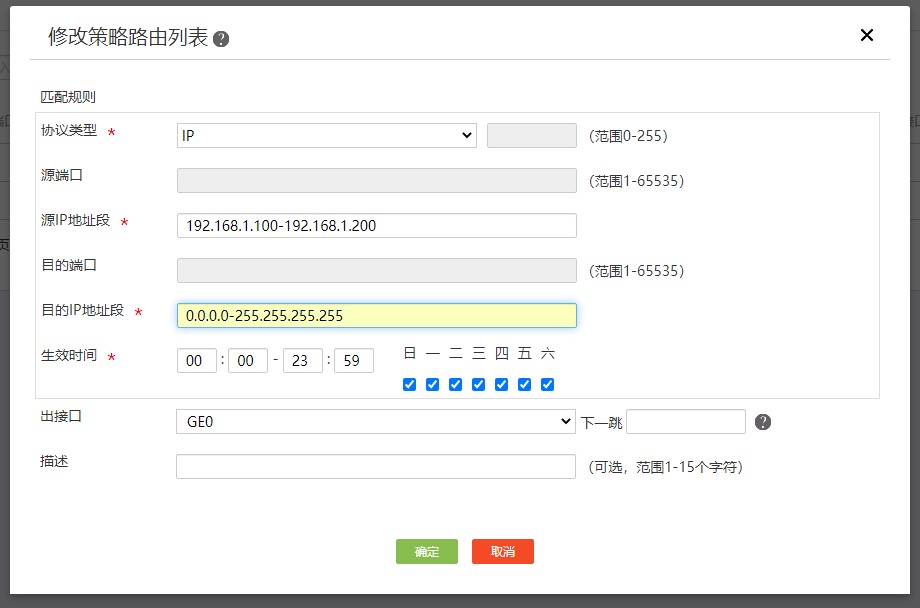The image size is (920, 608).
Task: Click the 下一跳 next-hop input field
Action: [x=686, y=421]
